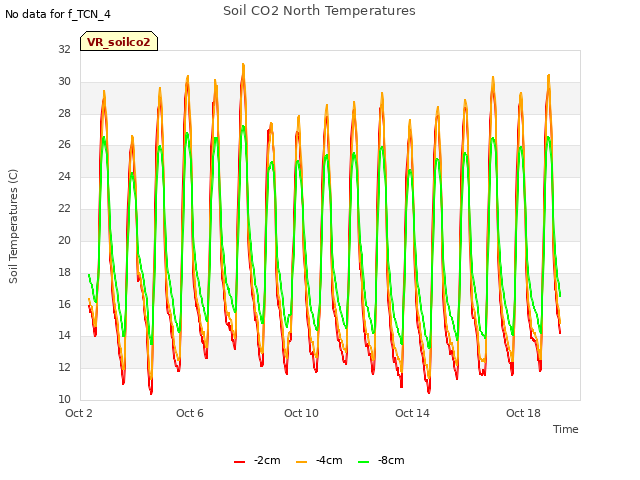The width and height of the screenshot is (640, 480).
Task: Click the '22' y-axis tick label
Action: (x=64, y=209)
